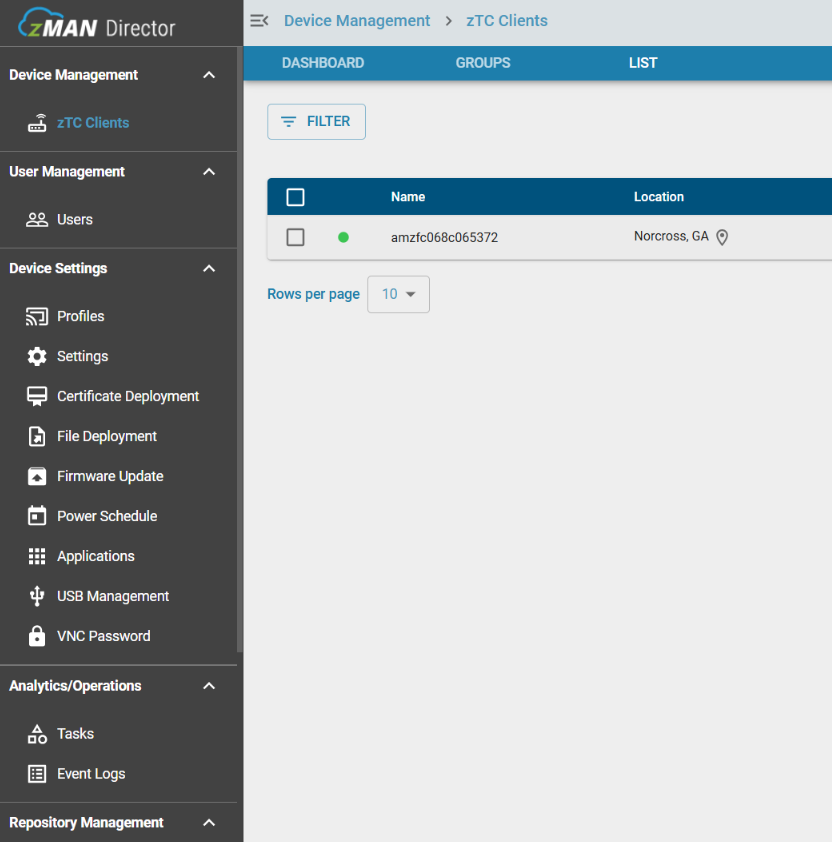Image resolution: width=832 pixels, height=842 pixels.
Task: Click the Users people icon
Action: point(37,220)
